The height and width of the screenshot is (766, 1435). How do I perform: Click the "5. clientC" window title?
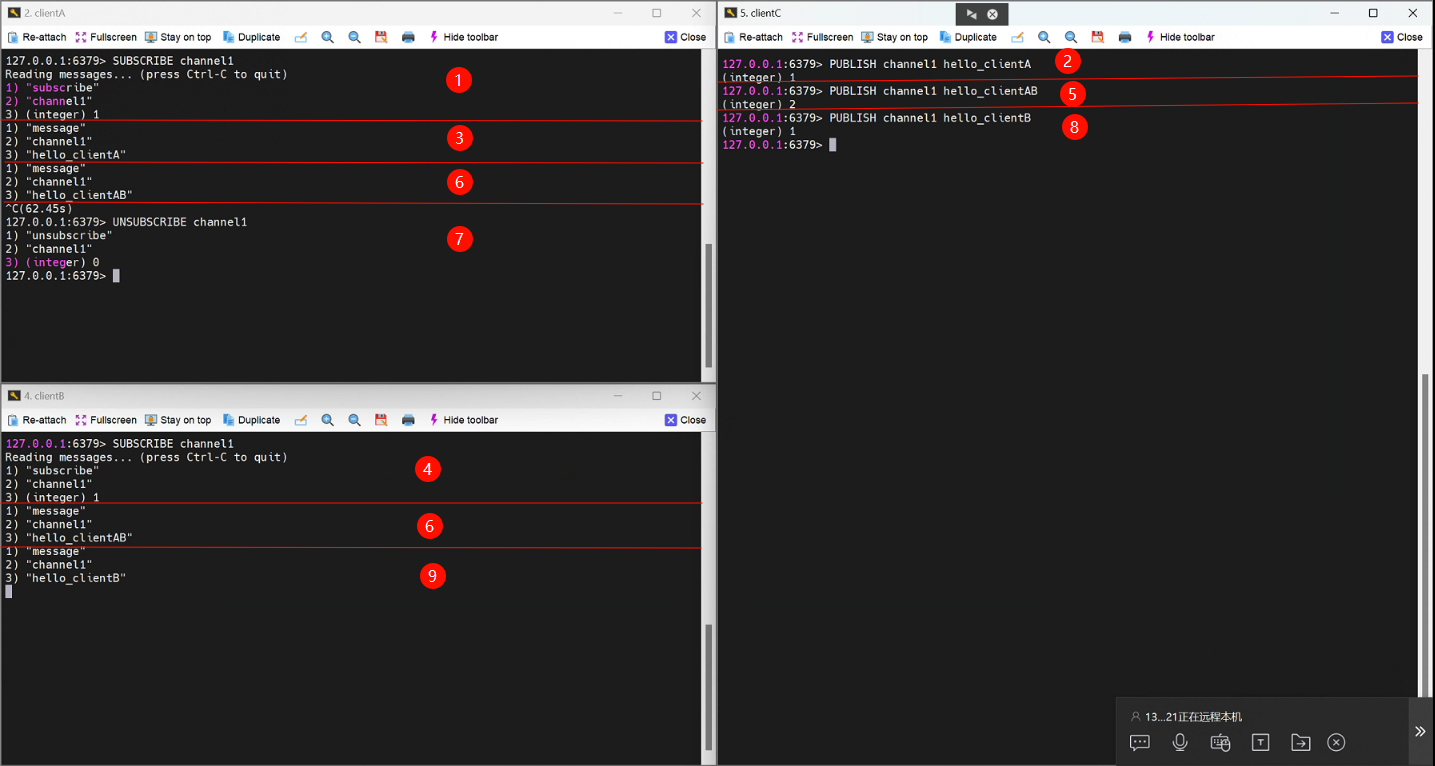(761, 13)
